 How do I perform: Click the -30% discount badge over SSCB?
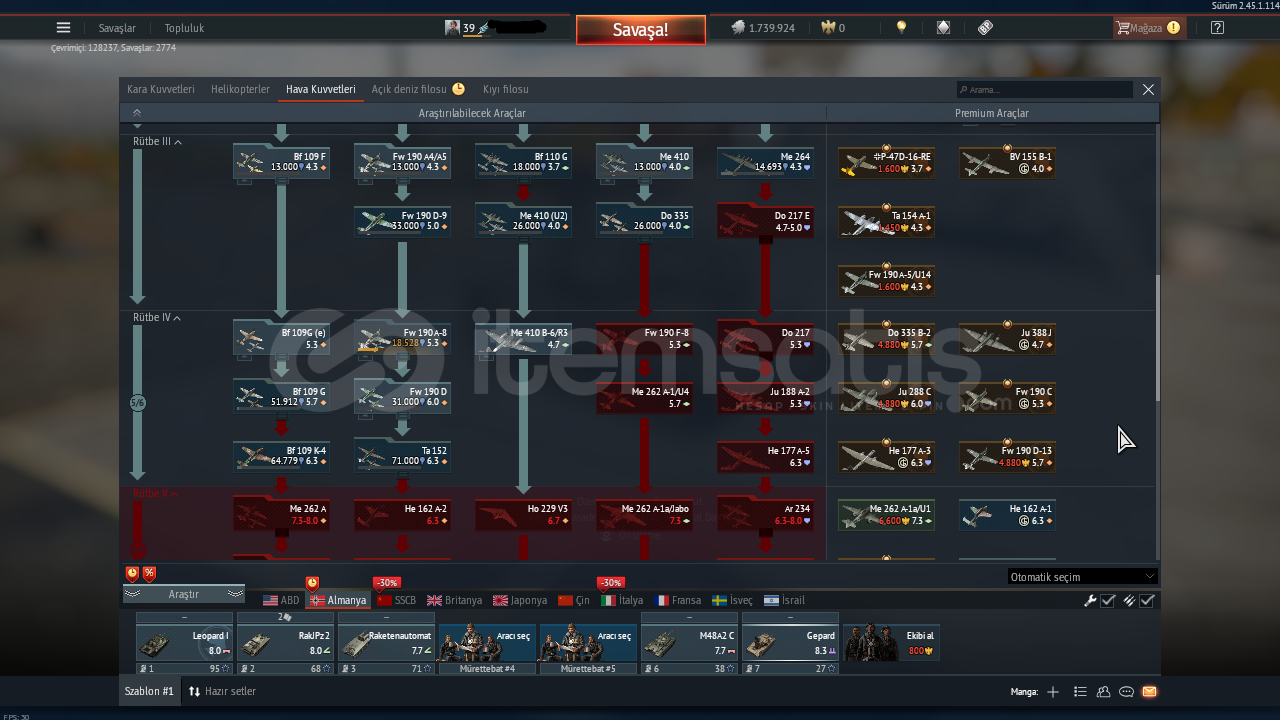pos(386,582)
